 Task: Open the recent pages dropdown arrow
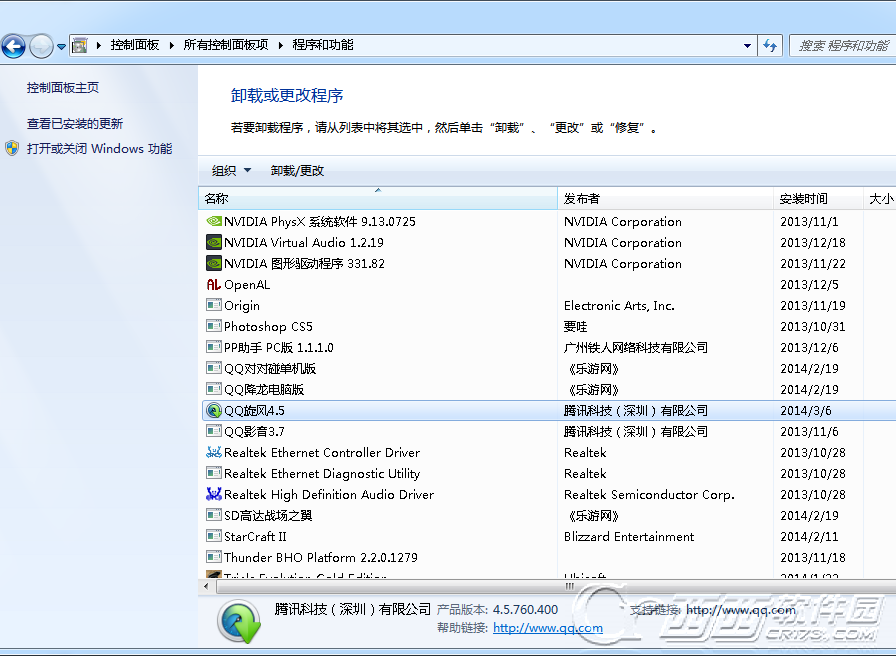(x=61, y=47)
